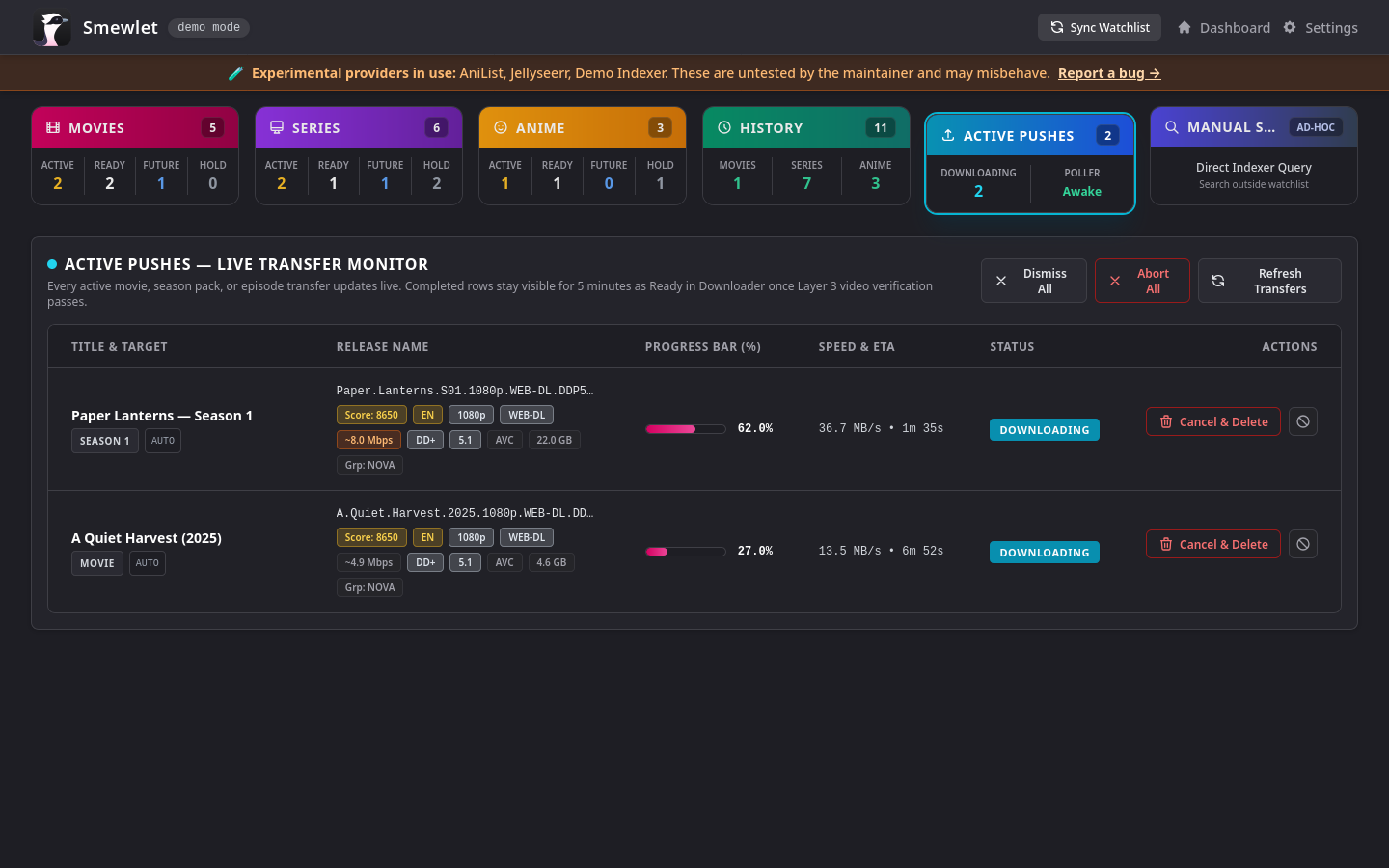Click the Dismiss All button
Screen dimensions: 1389x868
click(1034, 281)
